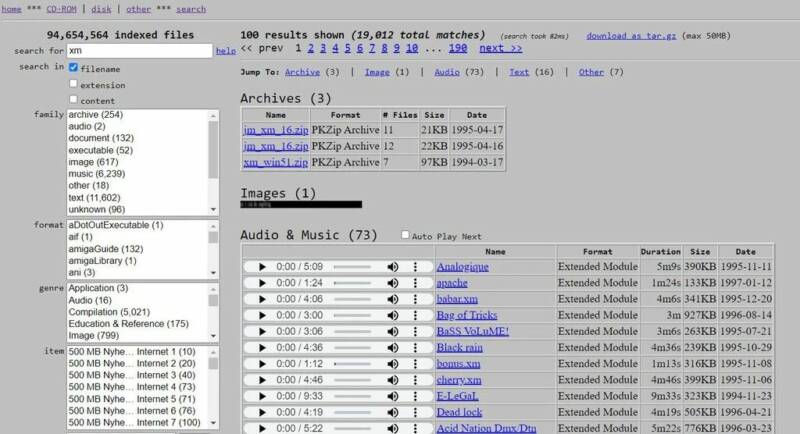The image size is (800, 434).
Task: Enable searching in content
Action: 73,99
